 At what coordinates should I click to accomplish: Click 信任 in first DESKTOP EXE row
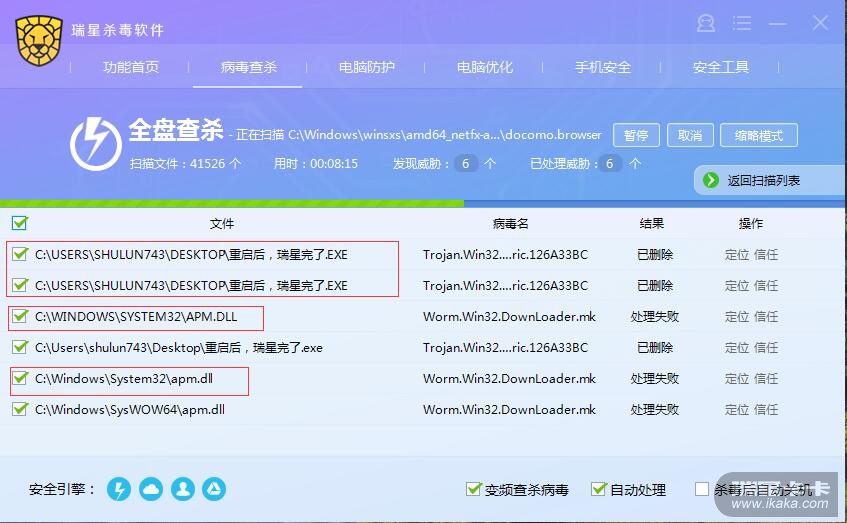click(x=766, y=254)
